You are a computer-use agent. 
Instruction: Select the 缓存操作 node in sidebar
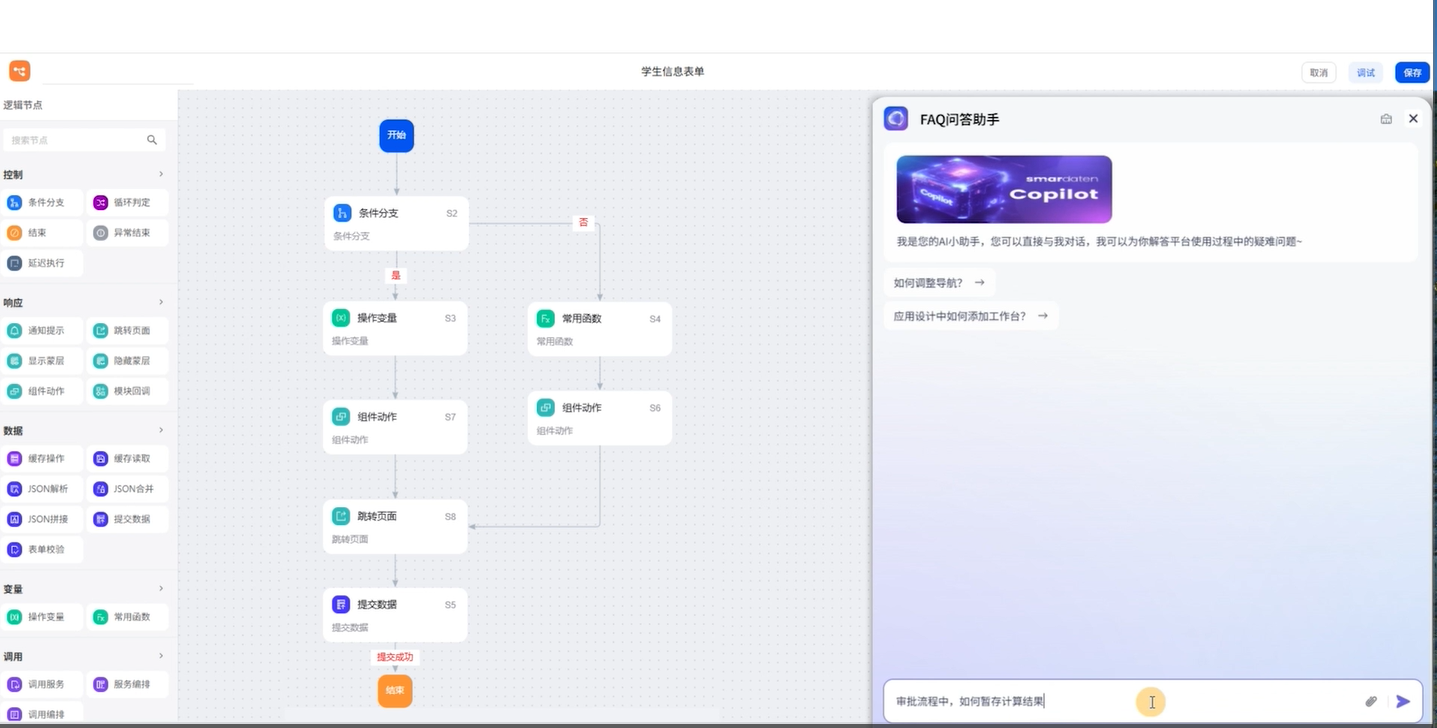[x=42, y=459]
